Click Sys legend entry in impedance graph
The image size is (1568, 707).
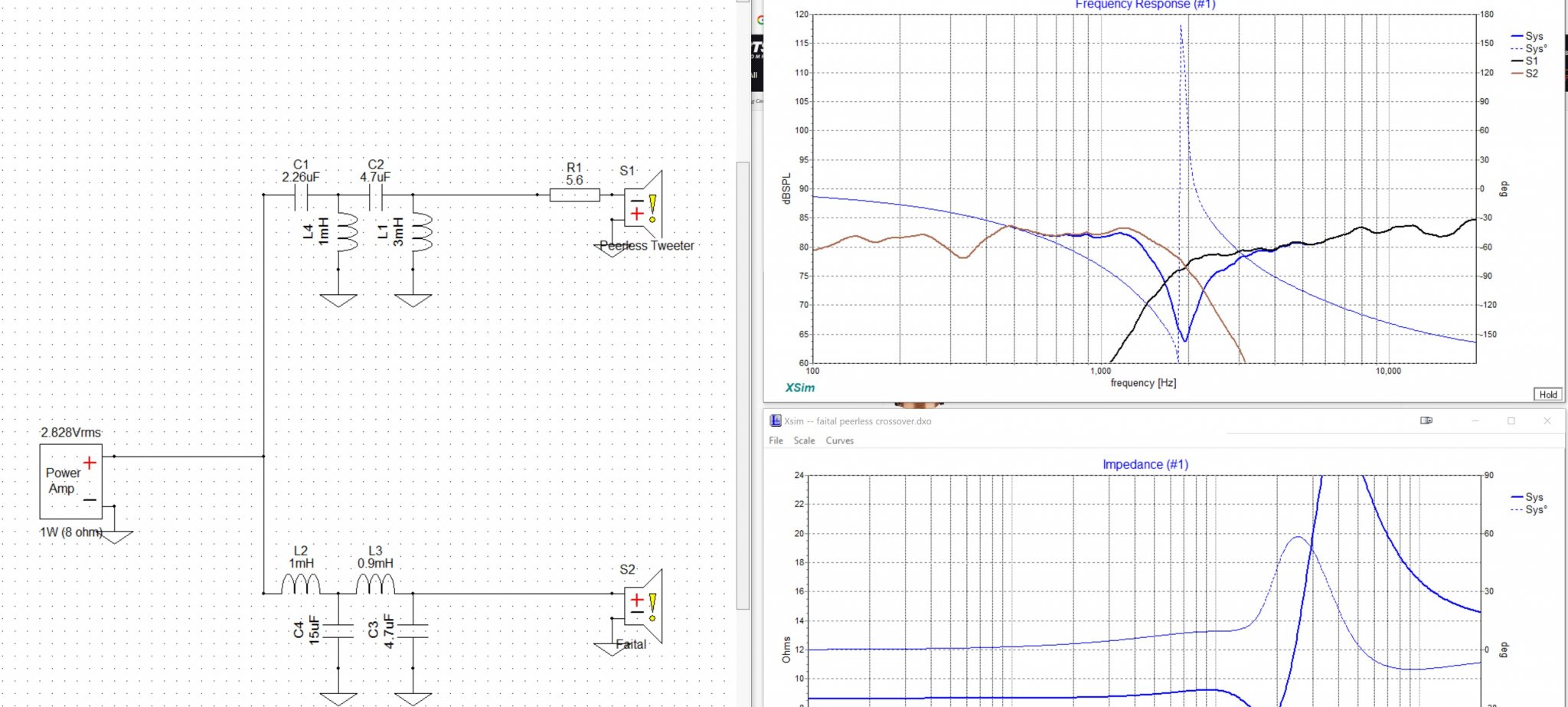(1527, 497)
